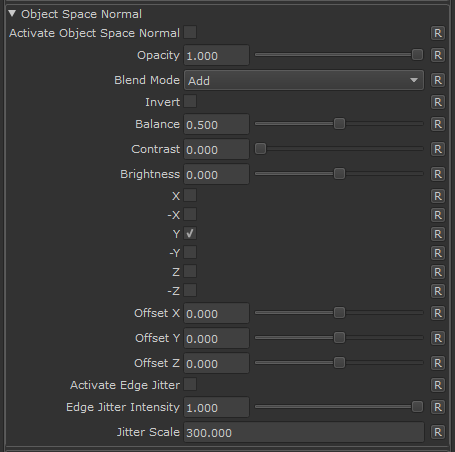Turn on Activate Edge Jitter
The image size is (455, 452).
coord(190,384)
